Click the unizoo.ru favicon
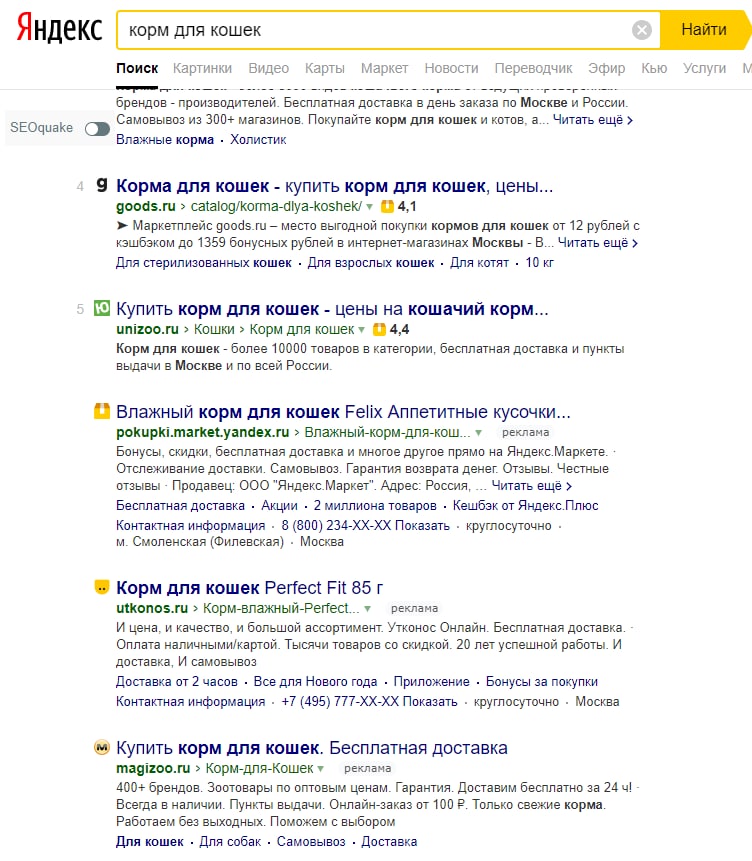This screenshot has height=861, width=752. tap(102, 308)
